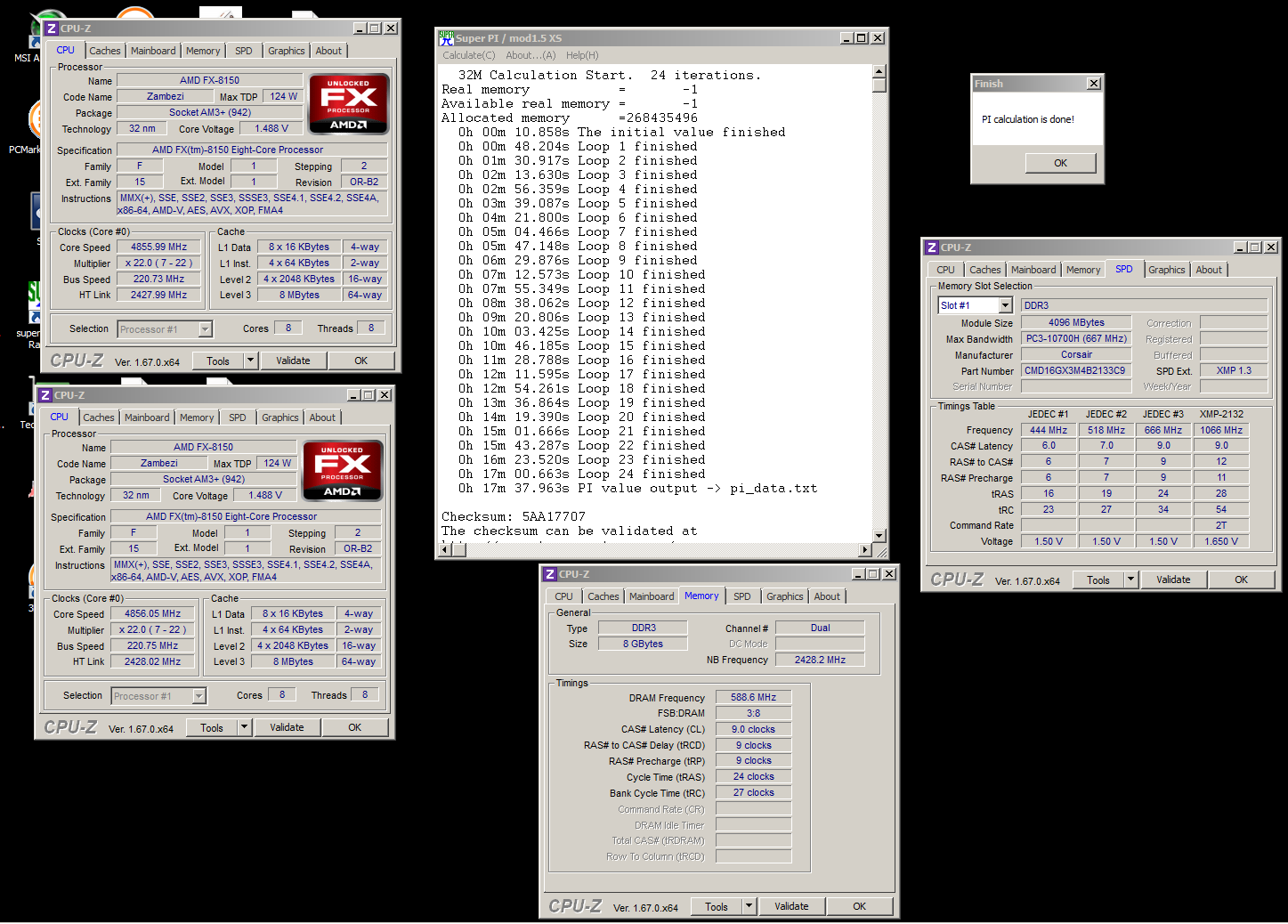The width and height of the screenshot is (1288, 924).
Task: Click the Z icon in the SPD CPU-Z window title bar
Action: (931, 247)
